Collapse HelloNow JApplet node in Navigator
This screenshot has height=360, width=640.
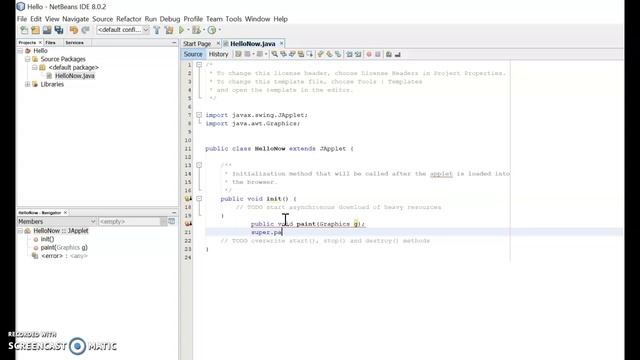20,231
